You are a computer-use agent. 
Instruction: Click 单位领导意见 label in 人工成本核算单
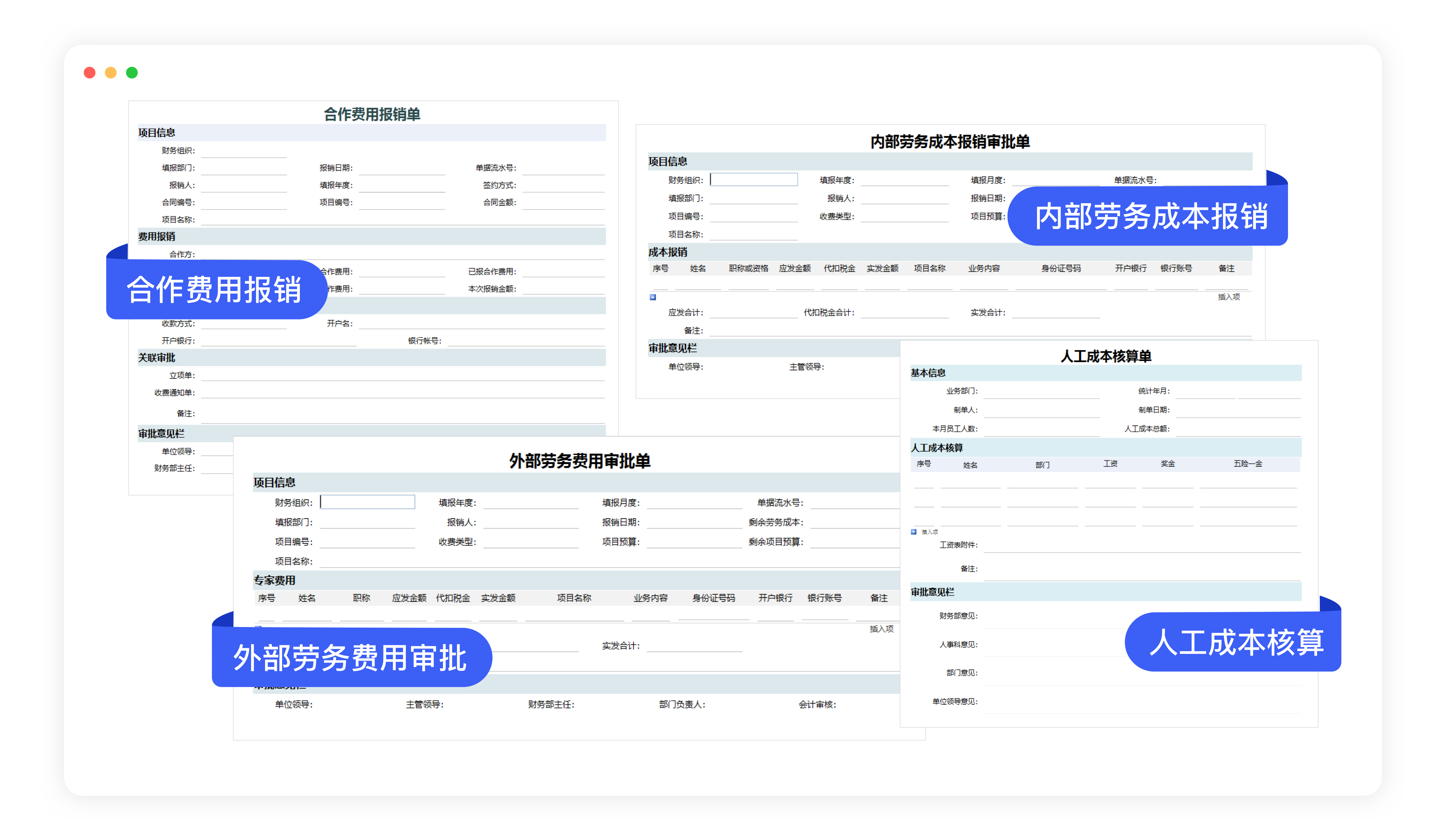[955, 701]
